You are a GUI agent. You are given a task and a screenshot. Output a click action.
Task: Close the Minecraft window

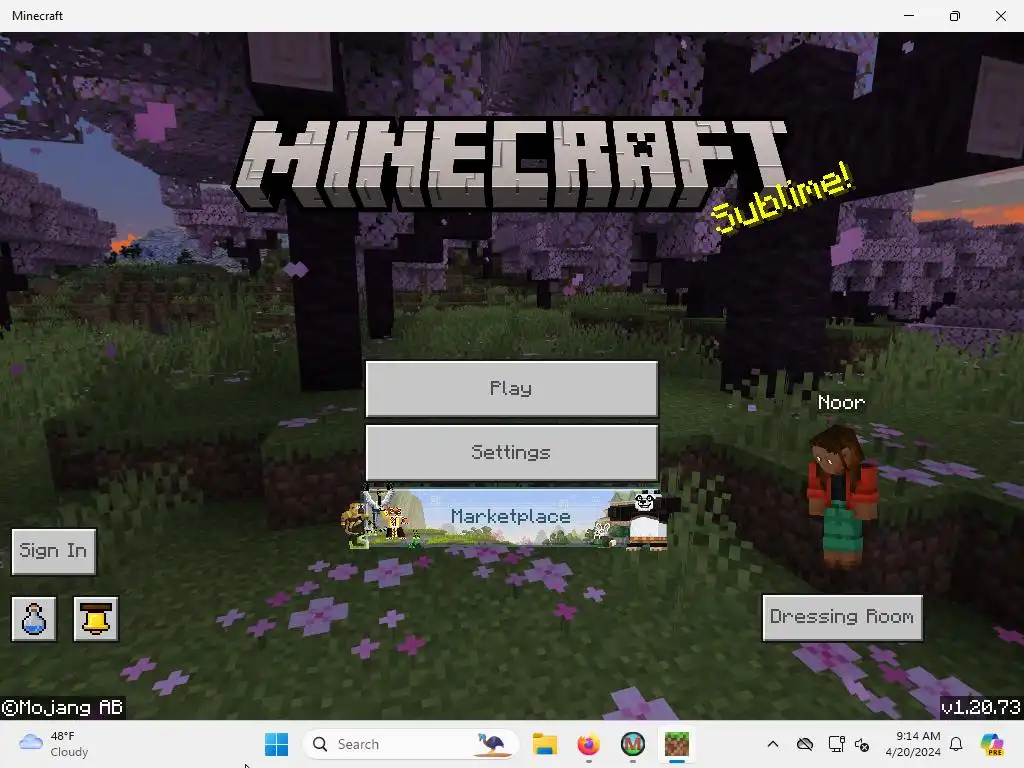[x=1000, y=16]
